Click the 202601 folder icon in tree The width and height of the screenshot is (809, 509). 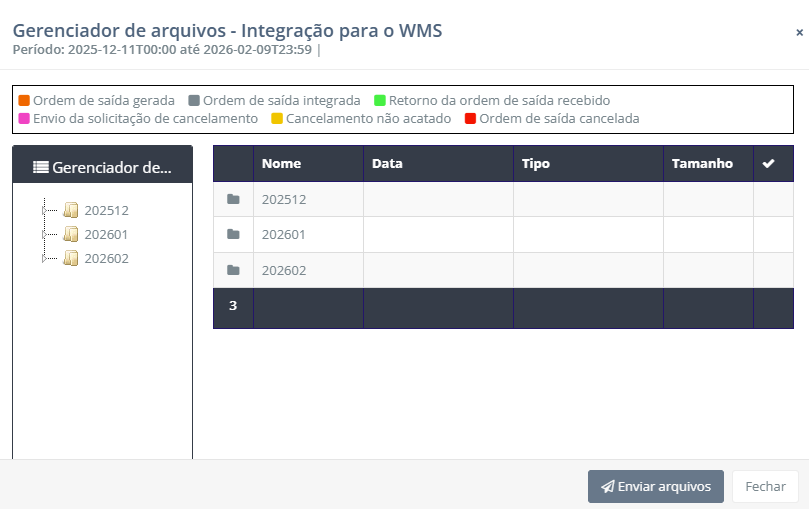pos(71,234)
